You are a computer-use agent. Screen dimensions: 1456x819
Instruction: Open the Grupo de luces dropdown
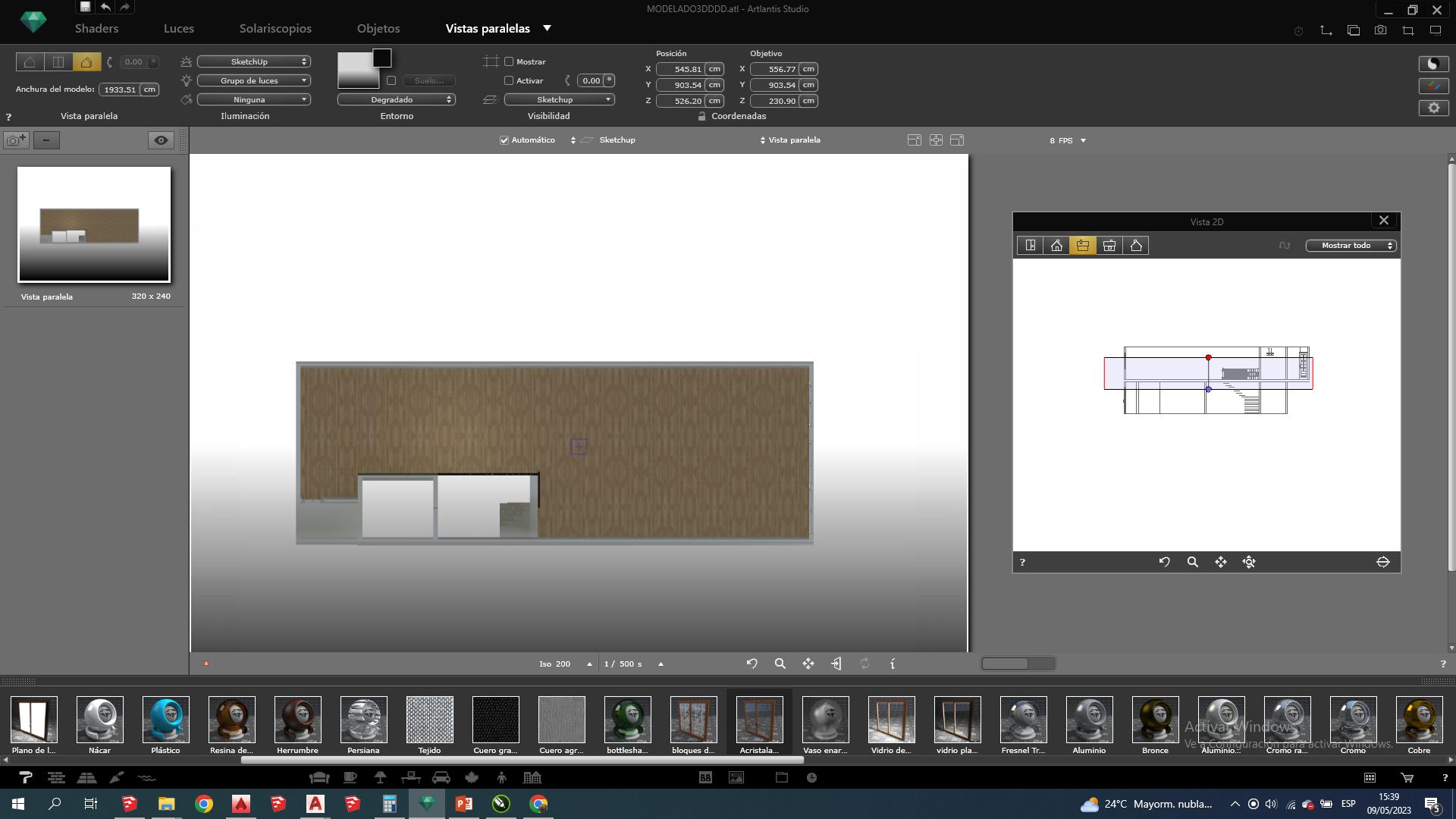pos(253,80)
